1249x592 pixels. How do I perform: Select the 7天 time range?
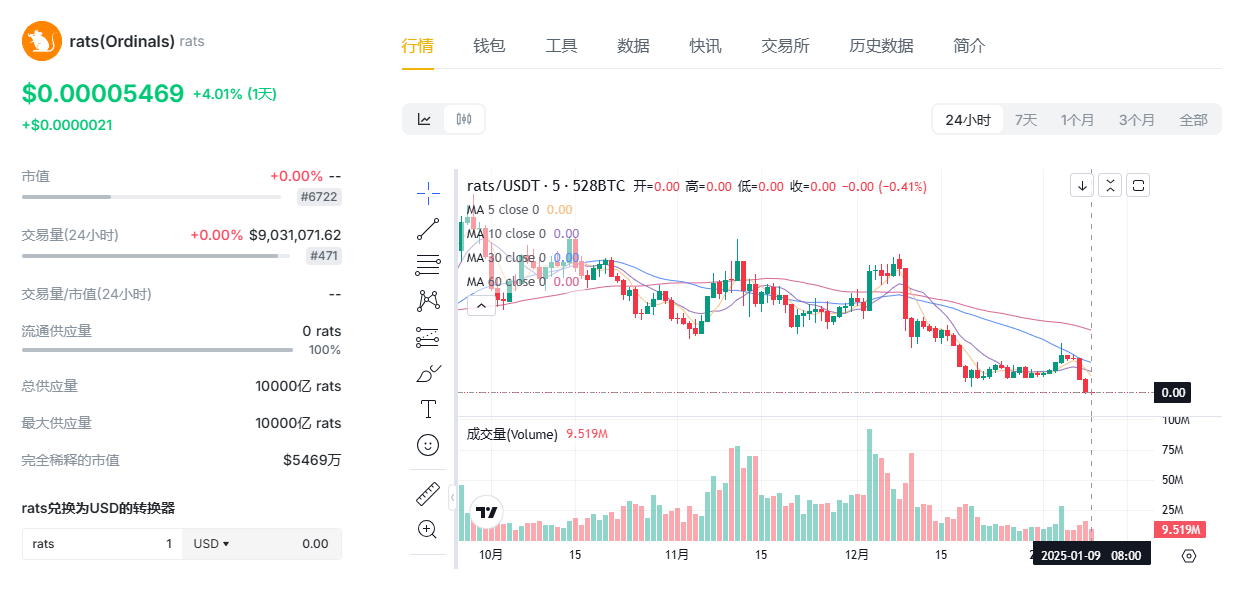[x=1026, y=120]
